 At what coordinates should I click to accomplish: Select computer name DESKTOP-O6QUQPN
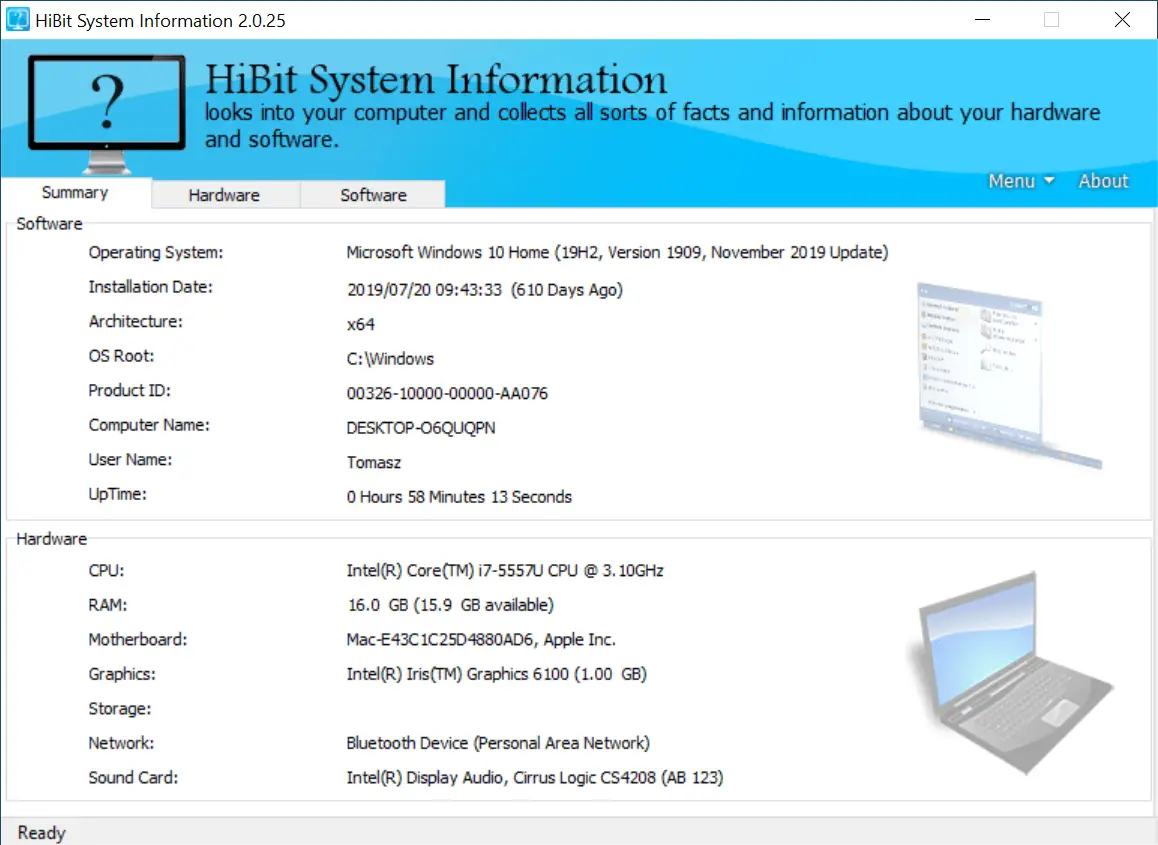click(x=421, y=428)
